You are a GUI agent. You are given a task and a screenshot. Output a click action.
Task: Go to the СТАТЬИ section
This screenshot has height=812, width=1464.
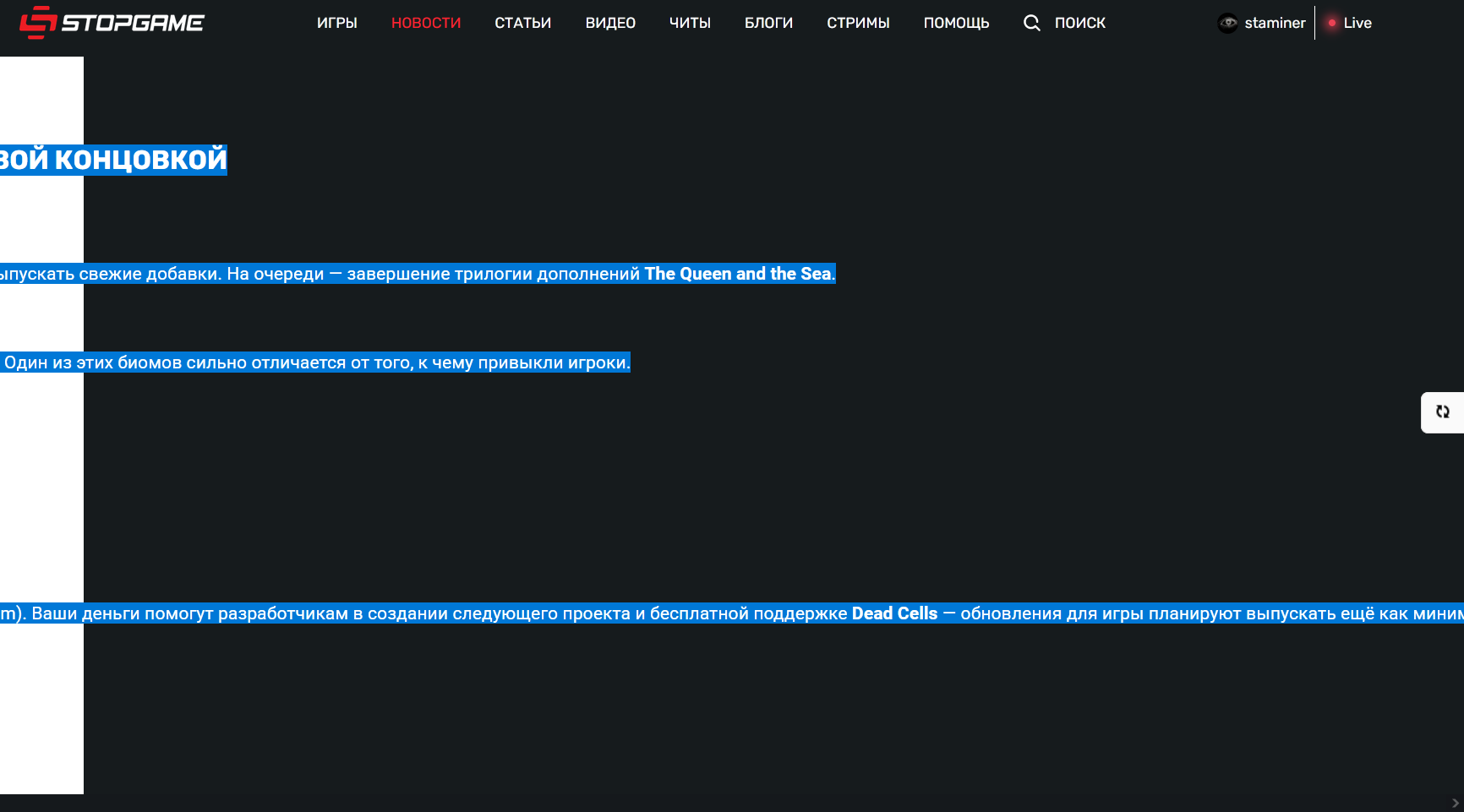523,23
